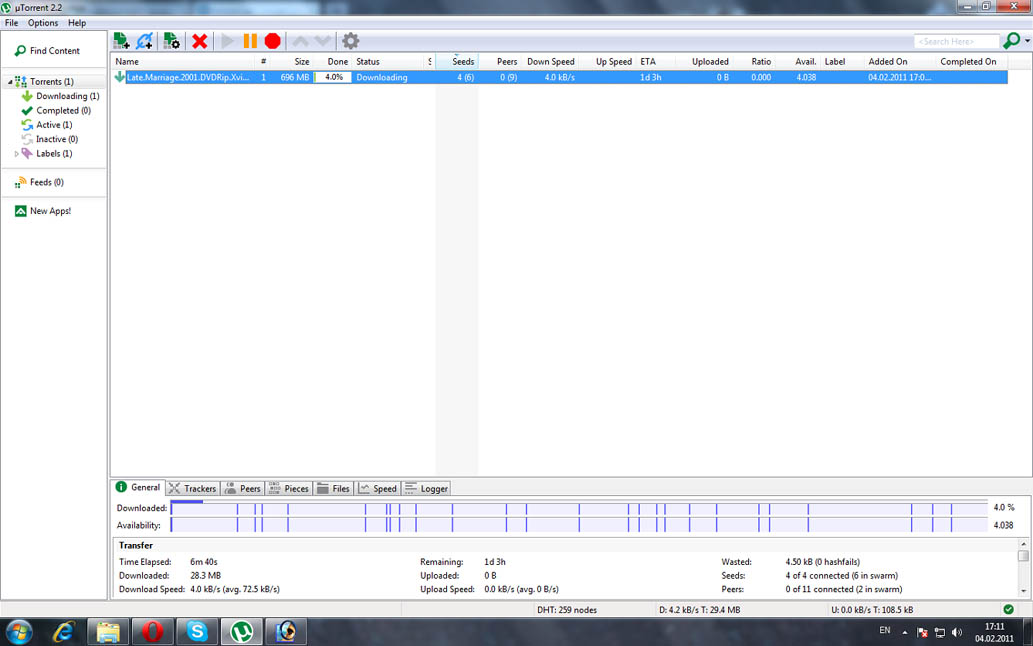Switch to the Trackers tab
This screenshot has width=1033, height=646.
(192, 488)
